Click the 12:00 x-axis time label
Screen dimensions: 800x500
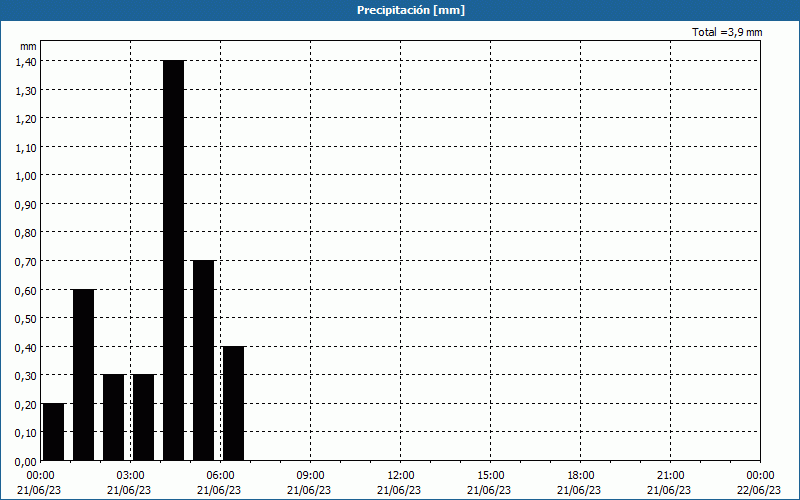click(401, 476)
